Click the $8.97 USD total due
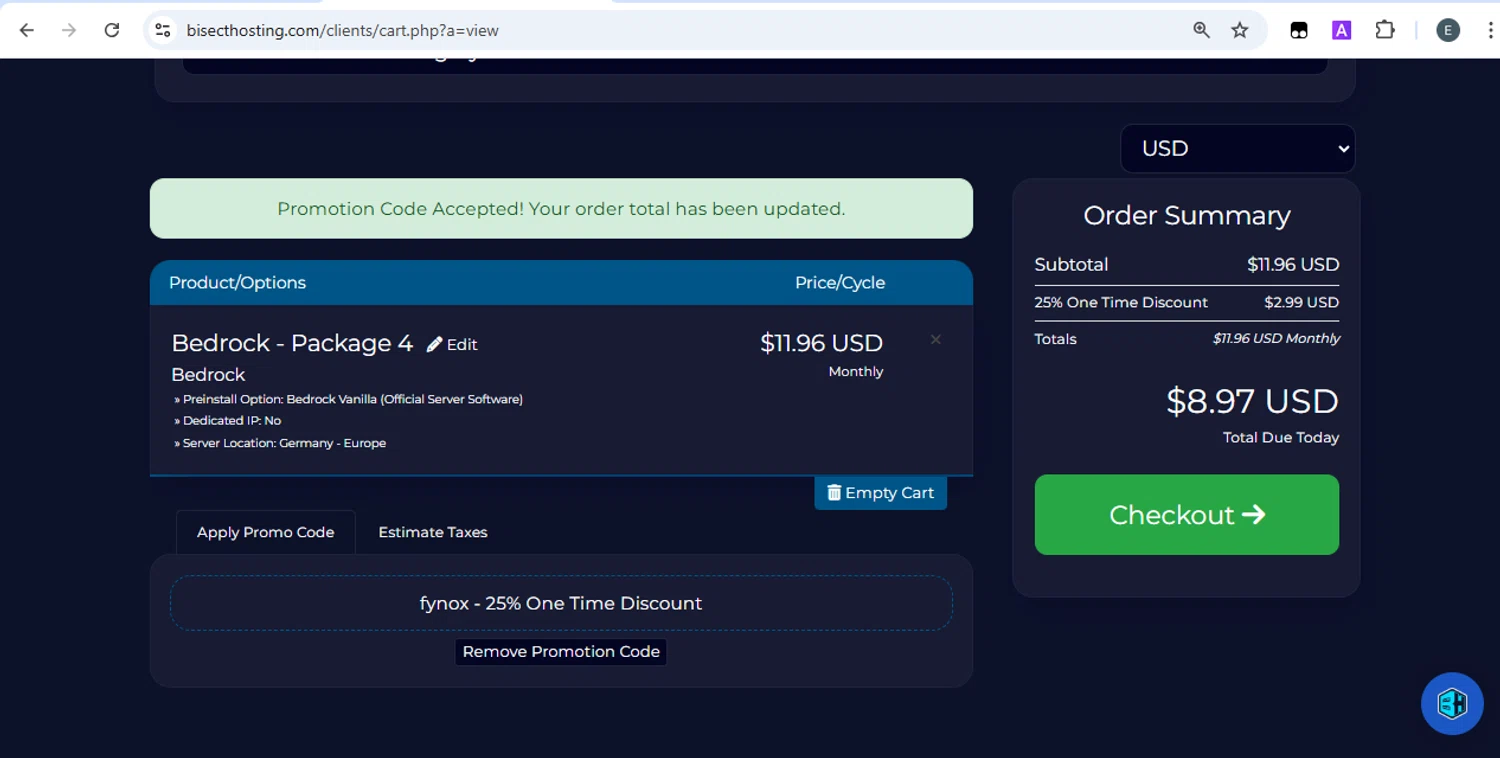This screenshot has width=1500, height=758. point(1253,401)
